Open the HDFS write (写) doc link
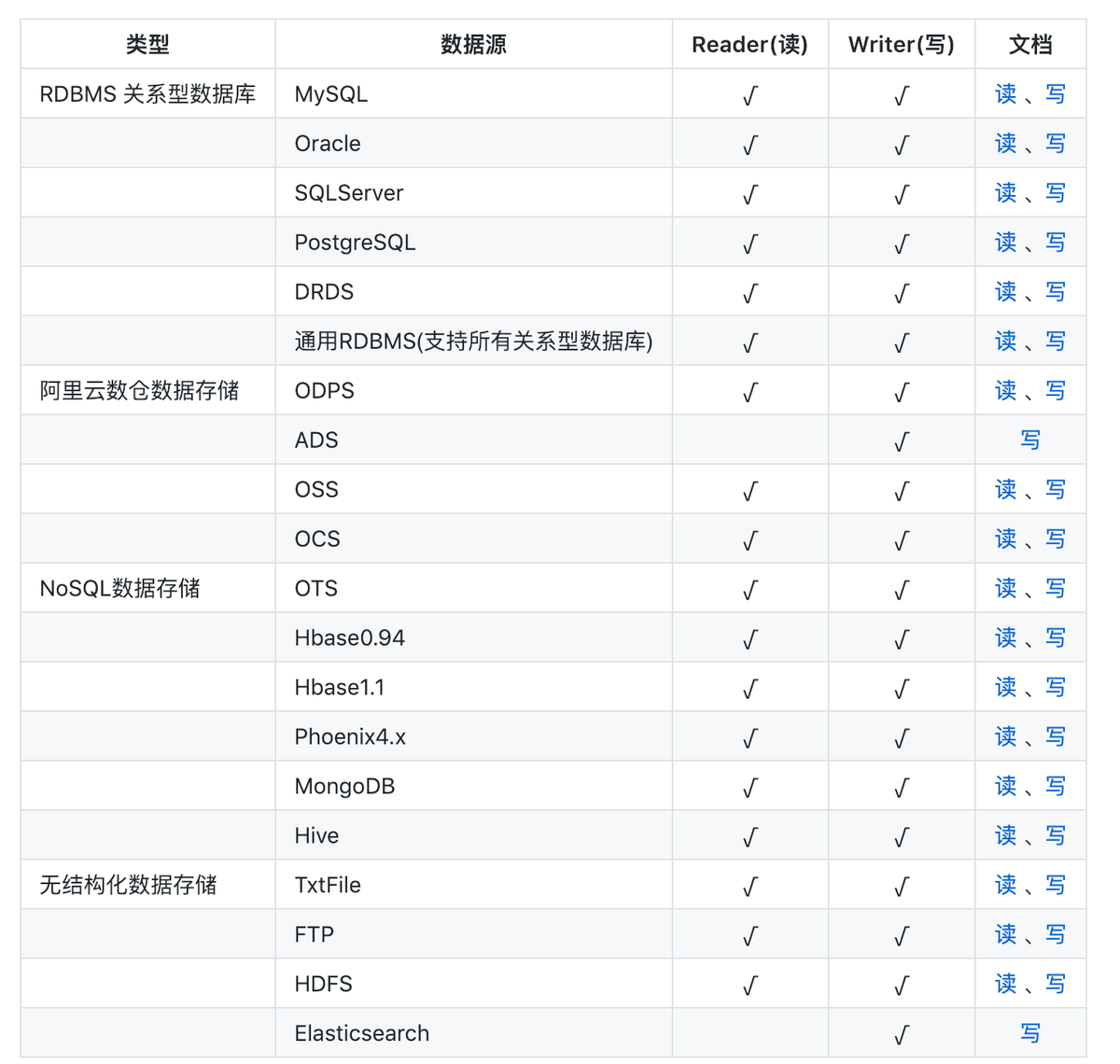Image resolution: width=1120 pixels, height=1064 pixels. pyautogui.click(x=1055, y=985)
